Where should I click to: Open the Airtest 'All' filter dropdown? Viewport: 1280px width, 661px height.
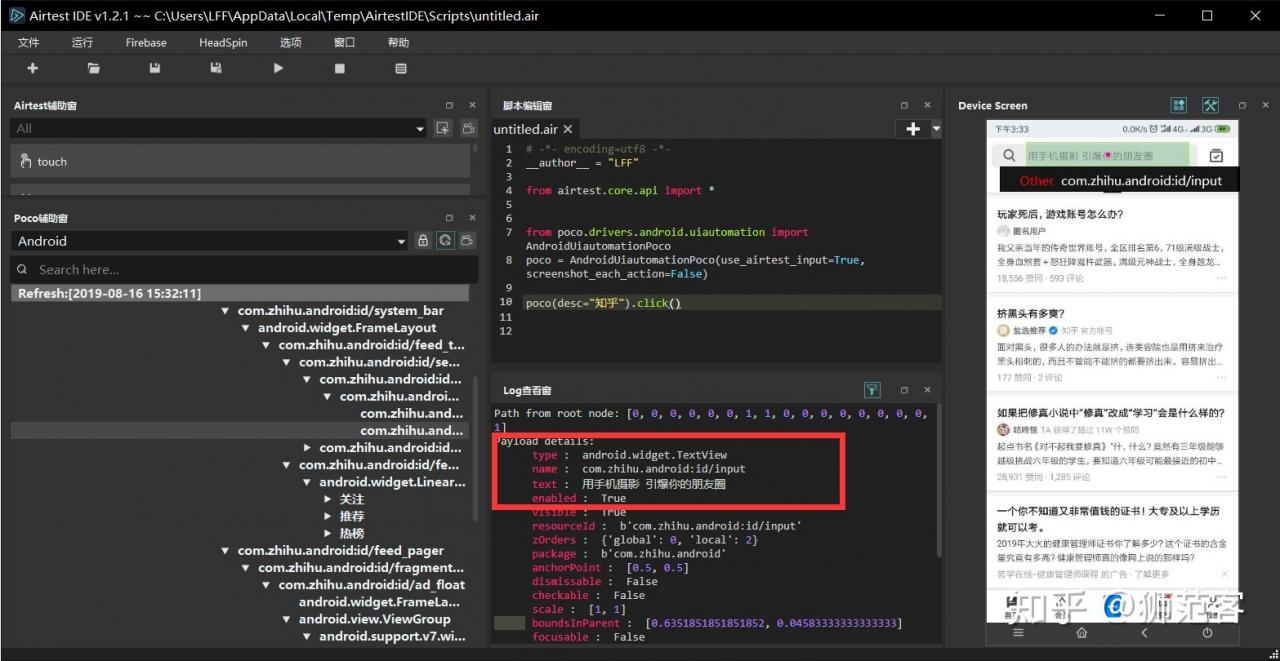[x=420, y=129]
